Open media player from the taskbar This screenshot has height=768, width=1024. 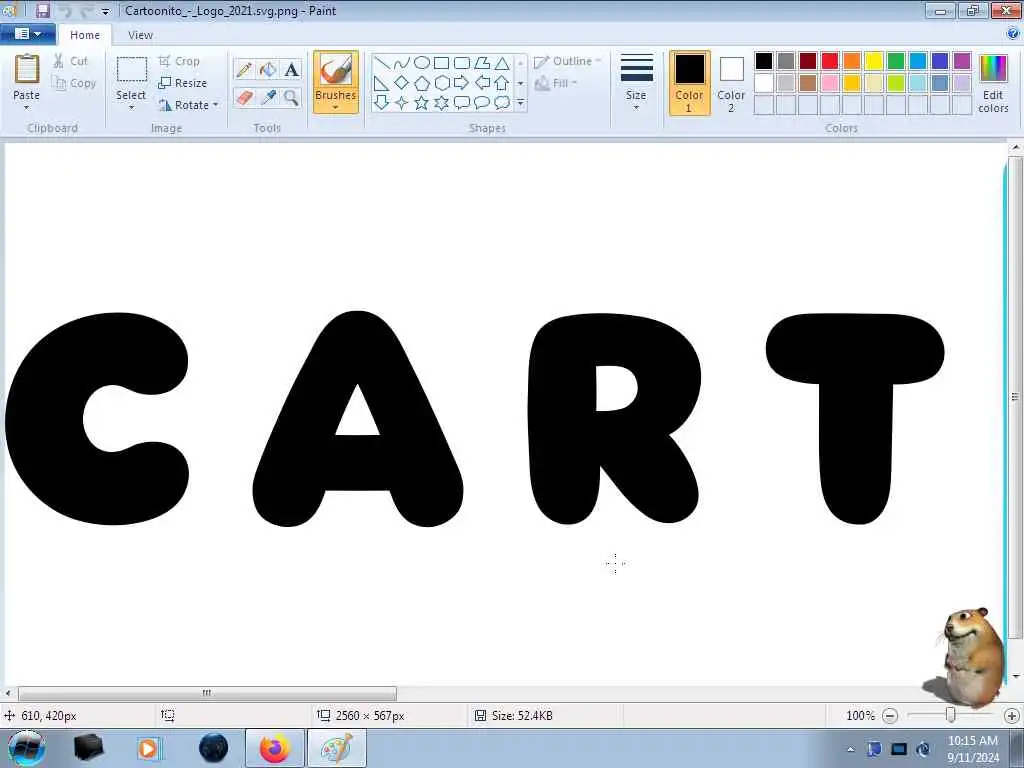149,748
